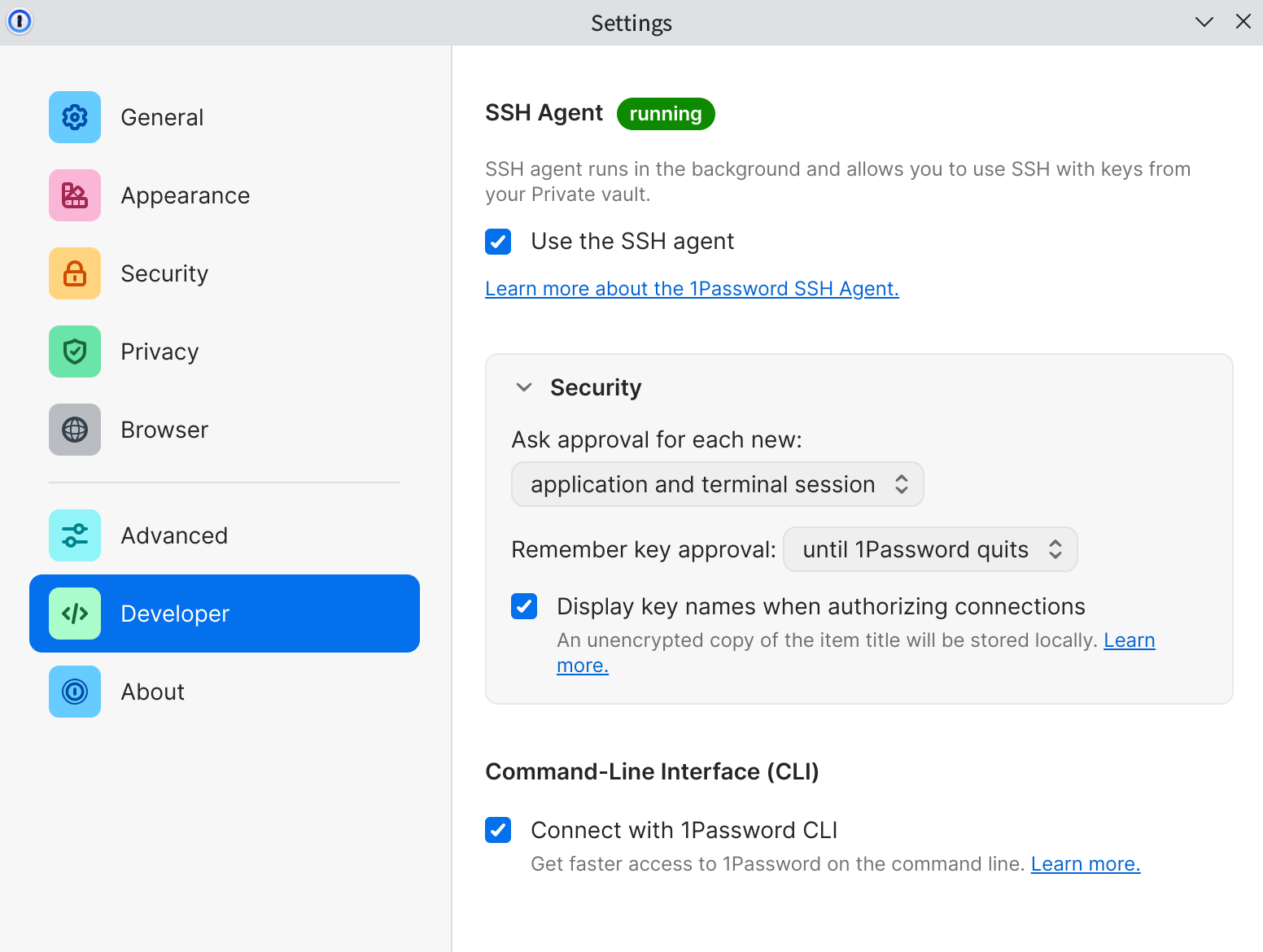Click the General gear icon
Image resolution: width=1263 pixels, height=952 pixels.
[x=75, y=117]
